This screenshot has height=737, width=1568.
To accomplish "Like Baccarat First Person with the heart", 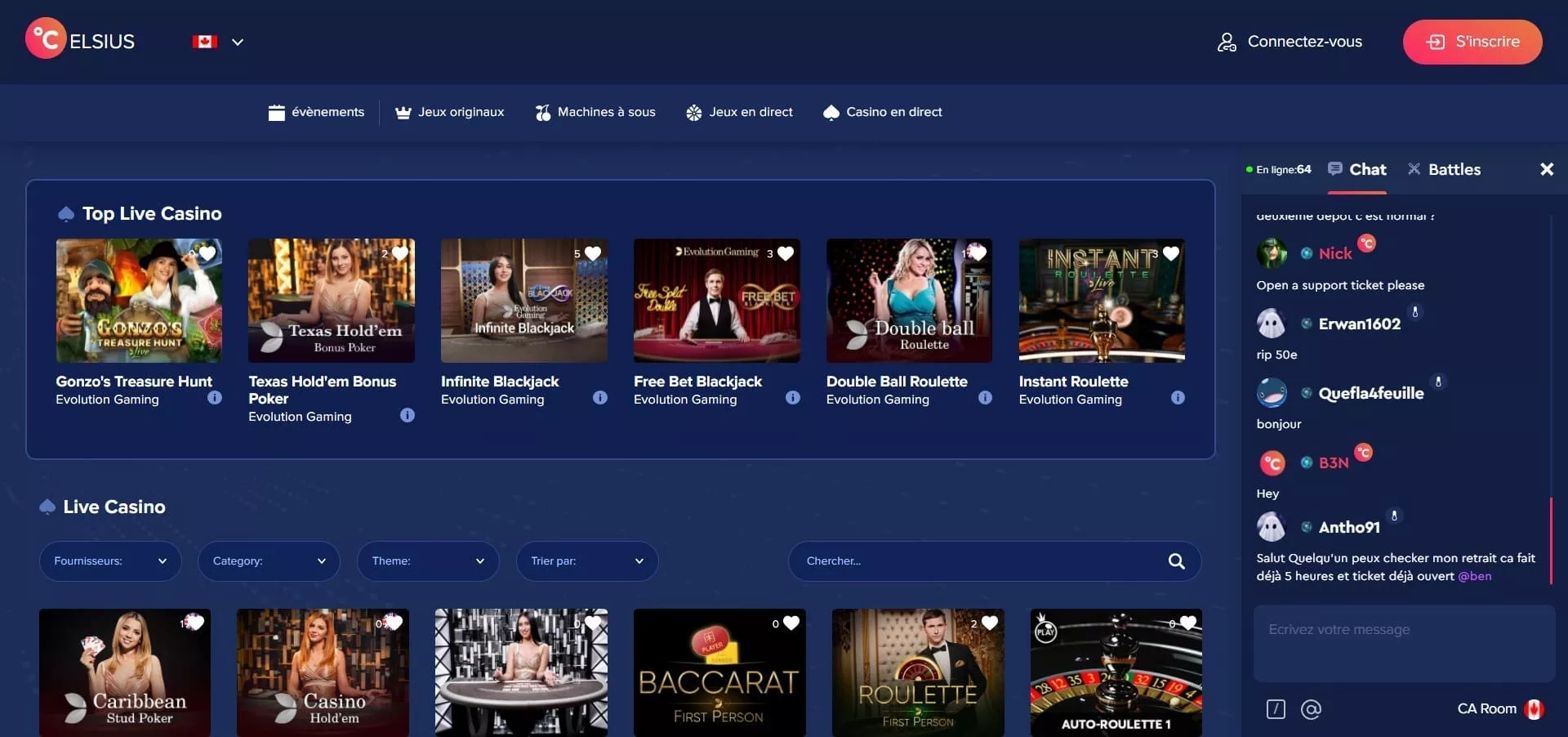I will point(791,623).
